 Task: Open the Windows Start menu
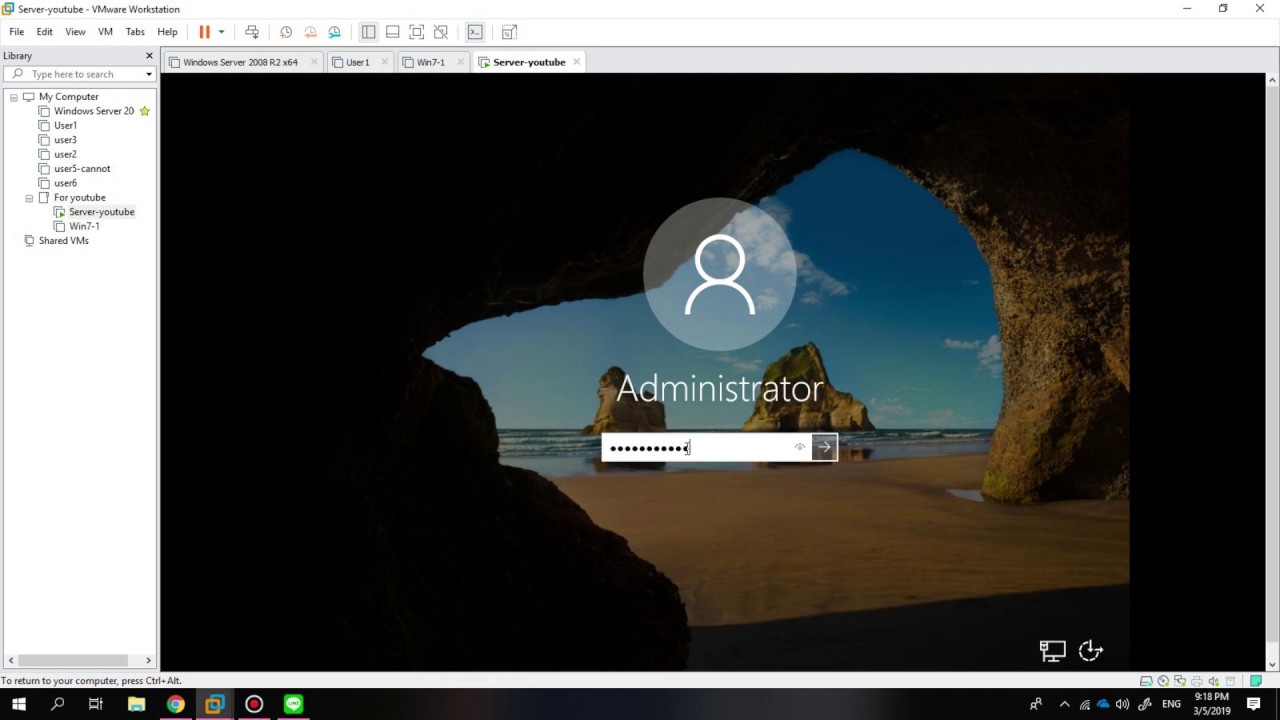click(x=18, y=704)
